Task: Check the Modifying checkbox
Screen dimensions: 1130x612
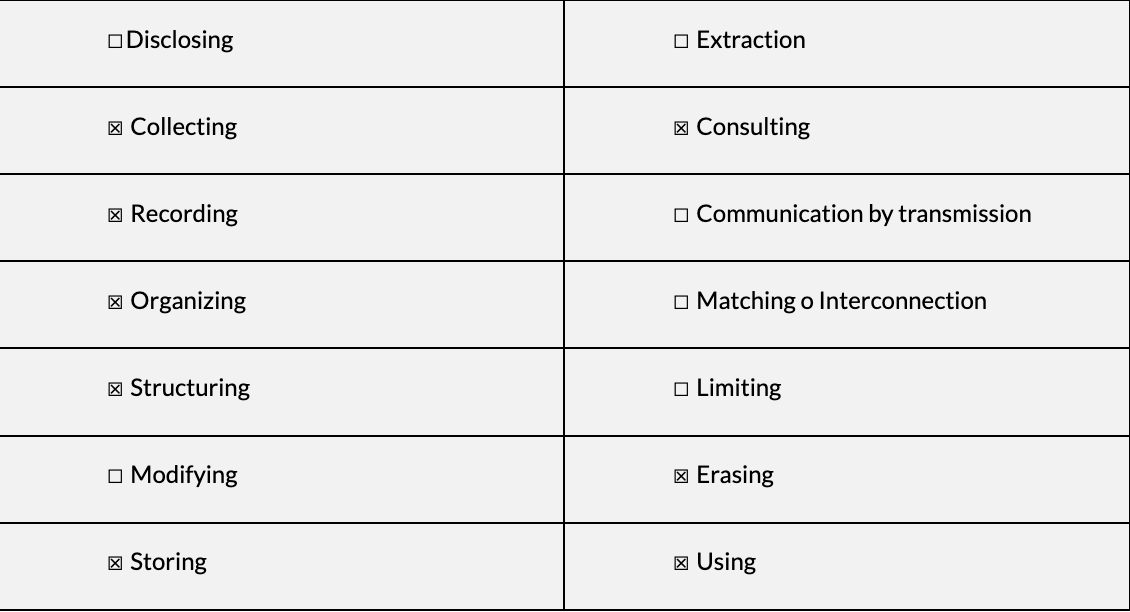Action: click(115, 476)
